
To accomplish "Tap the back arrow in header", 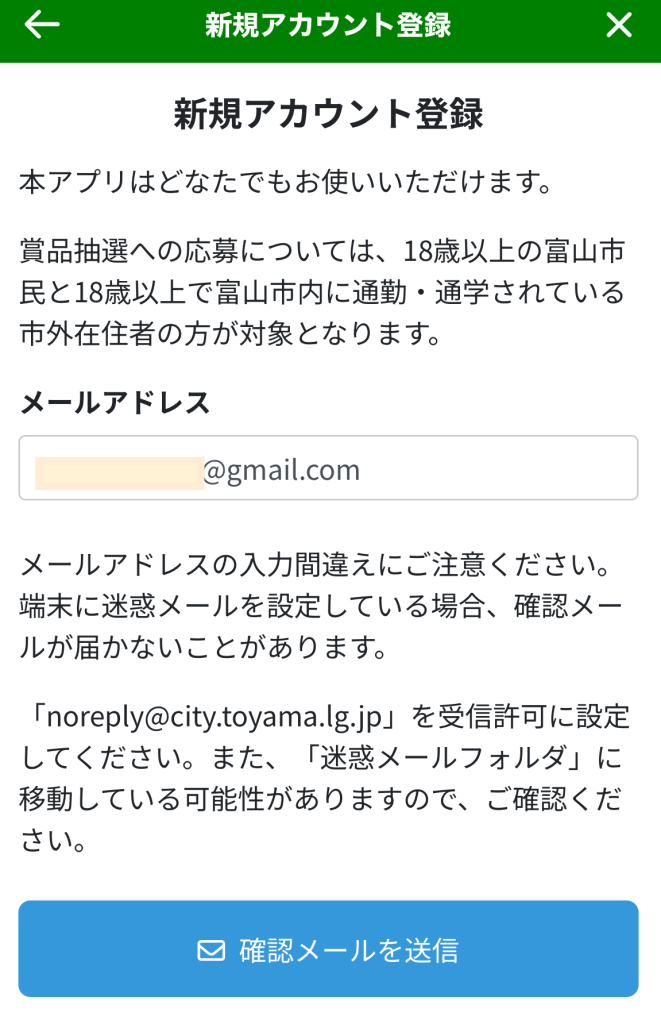I will (41, 26).
